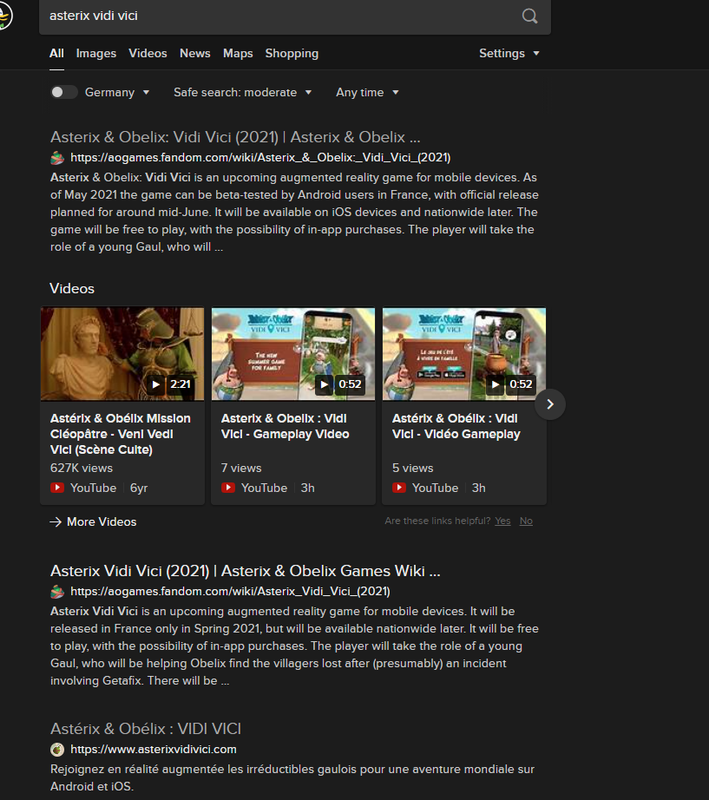Screen dimensions: 709x800
Task: Click the Astérix & Obélix : Vidi Vici - Vidéo Gameplay title
Action: pos(456,426)
